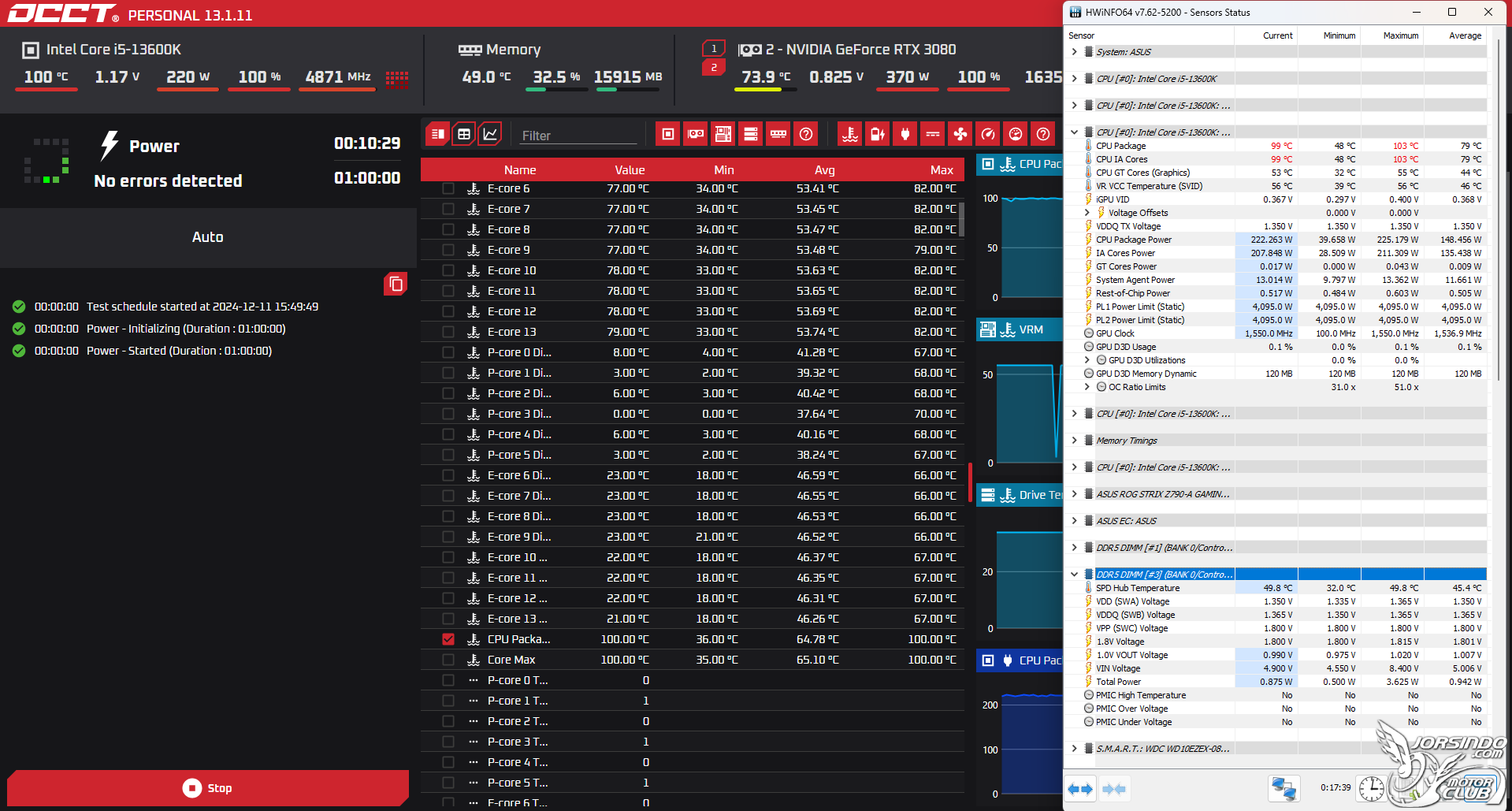Screen dimensions: 1512x811
Task: Tick the P-core 0 Di... row checkbox
Action: point(448,352)
